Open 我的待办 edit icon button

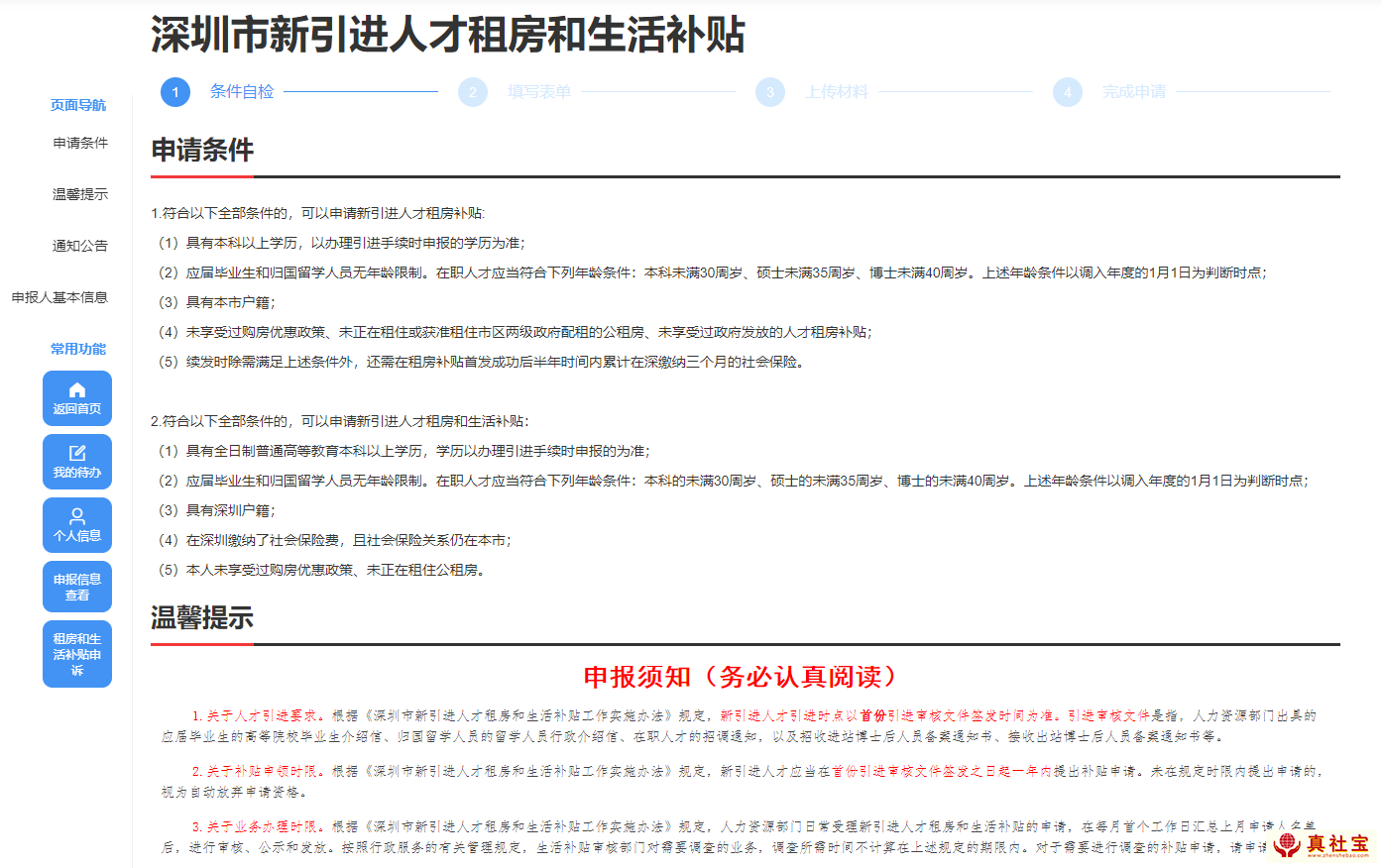coord(77,462)
